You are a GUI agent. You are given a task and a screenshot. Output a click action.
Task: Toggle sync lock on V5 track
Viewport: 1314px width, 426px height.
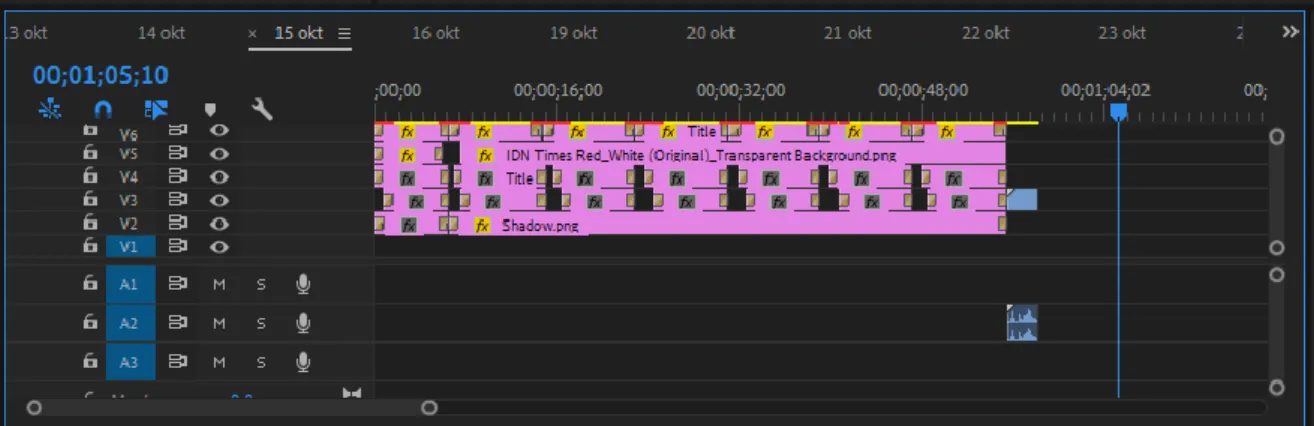(178, 154)
